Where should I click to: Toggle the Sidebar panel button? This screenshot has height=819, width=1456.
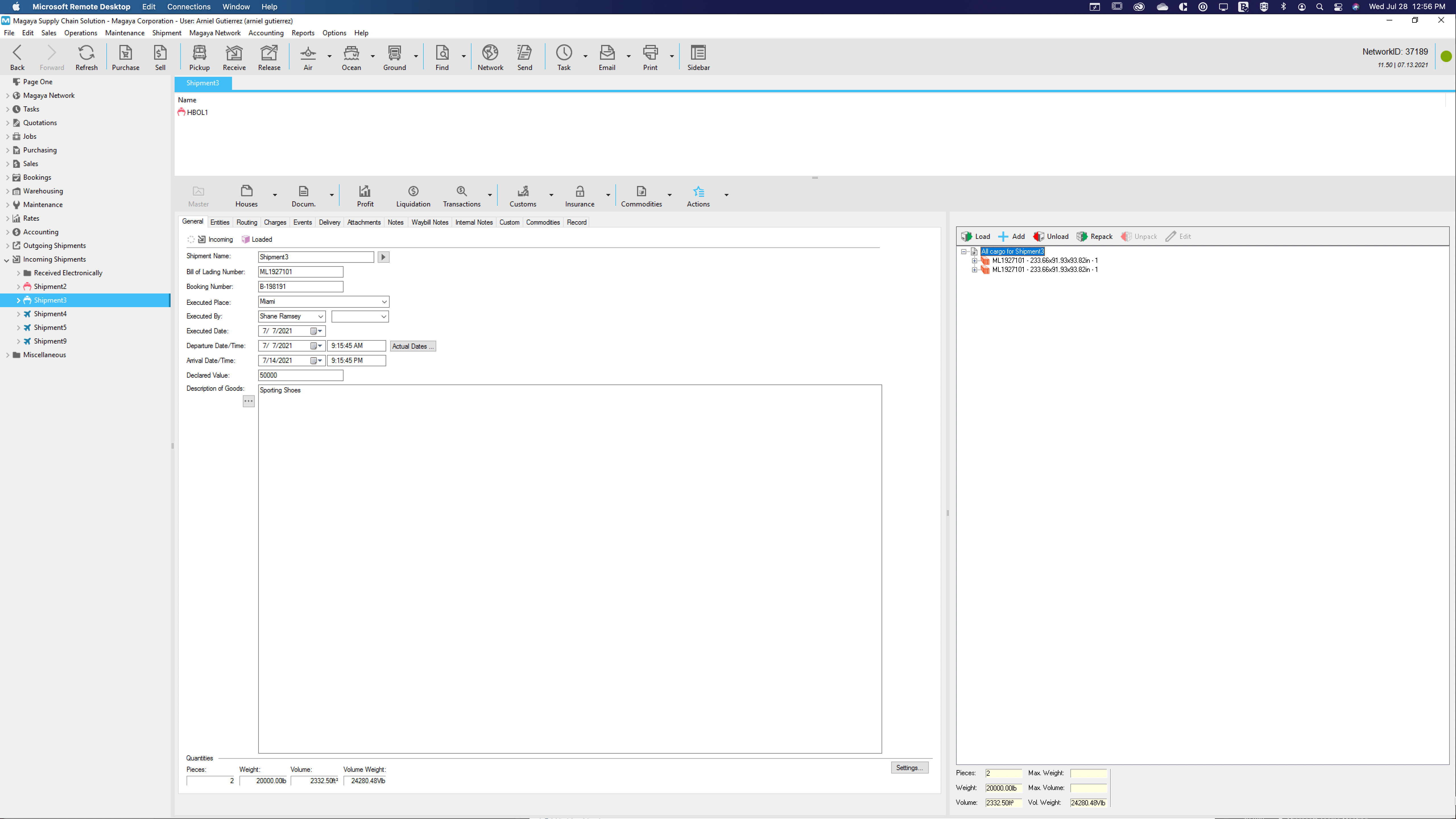click(698, 57)
